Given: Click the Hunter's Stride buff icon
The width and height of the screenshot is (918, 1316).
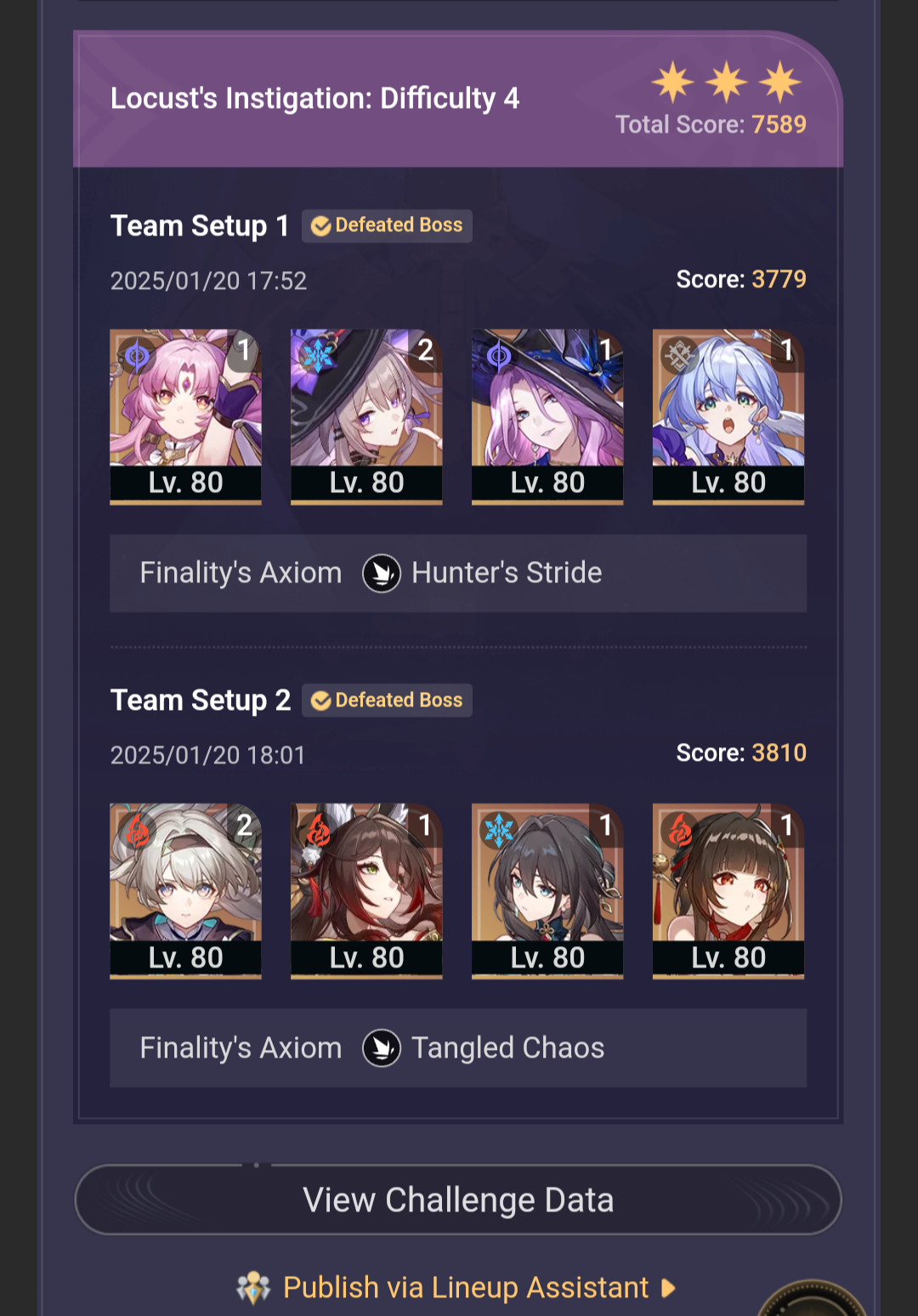Looking at the screenshot, I should tap(382, 573).
